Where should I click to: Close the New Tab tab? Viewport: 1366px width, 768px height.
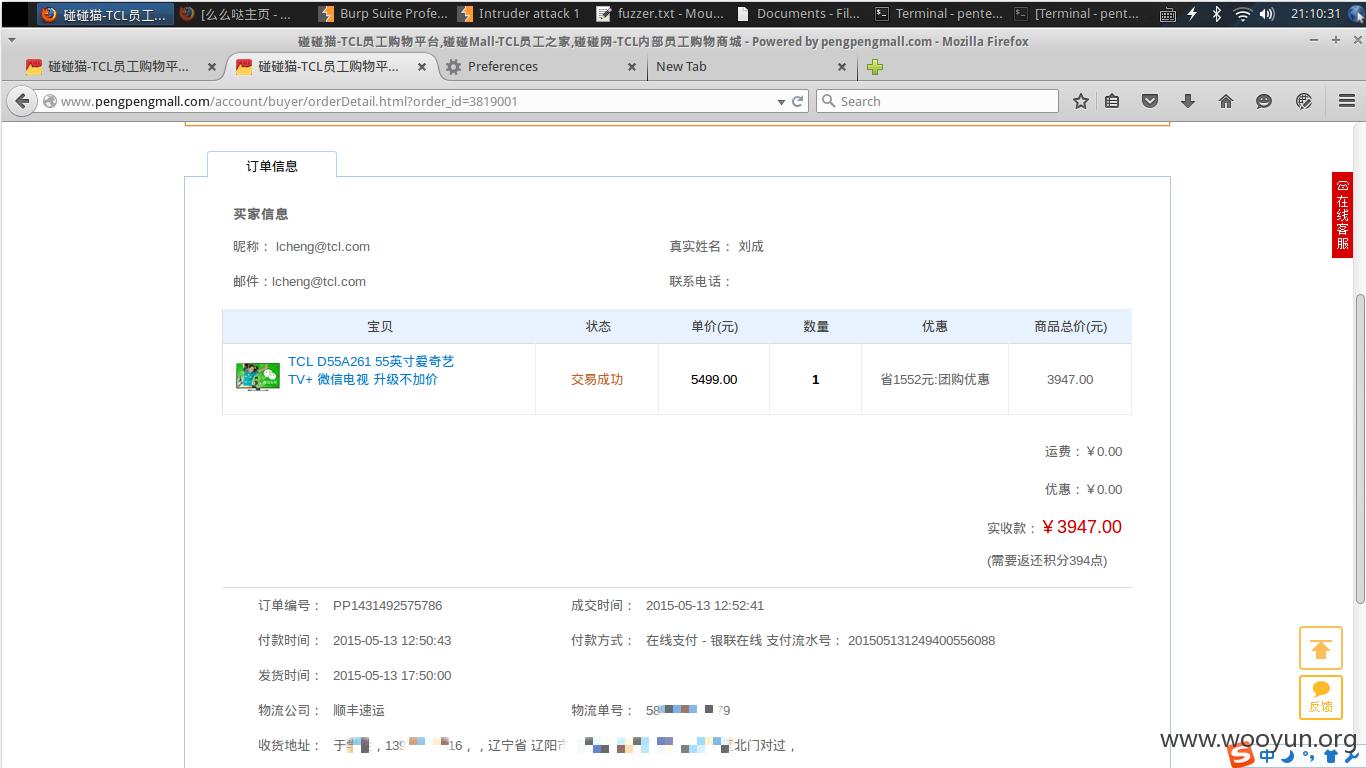[x=841, y=67]
